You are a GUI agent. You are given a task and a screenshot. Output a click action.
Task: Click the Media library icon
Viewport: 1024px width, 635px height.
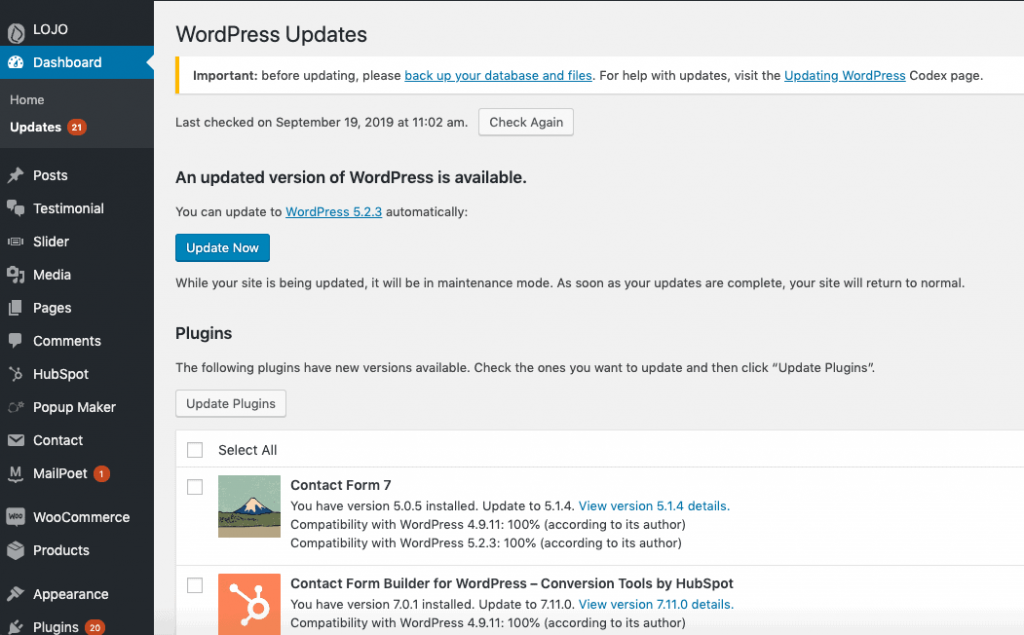pos(15,275)
